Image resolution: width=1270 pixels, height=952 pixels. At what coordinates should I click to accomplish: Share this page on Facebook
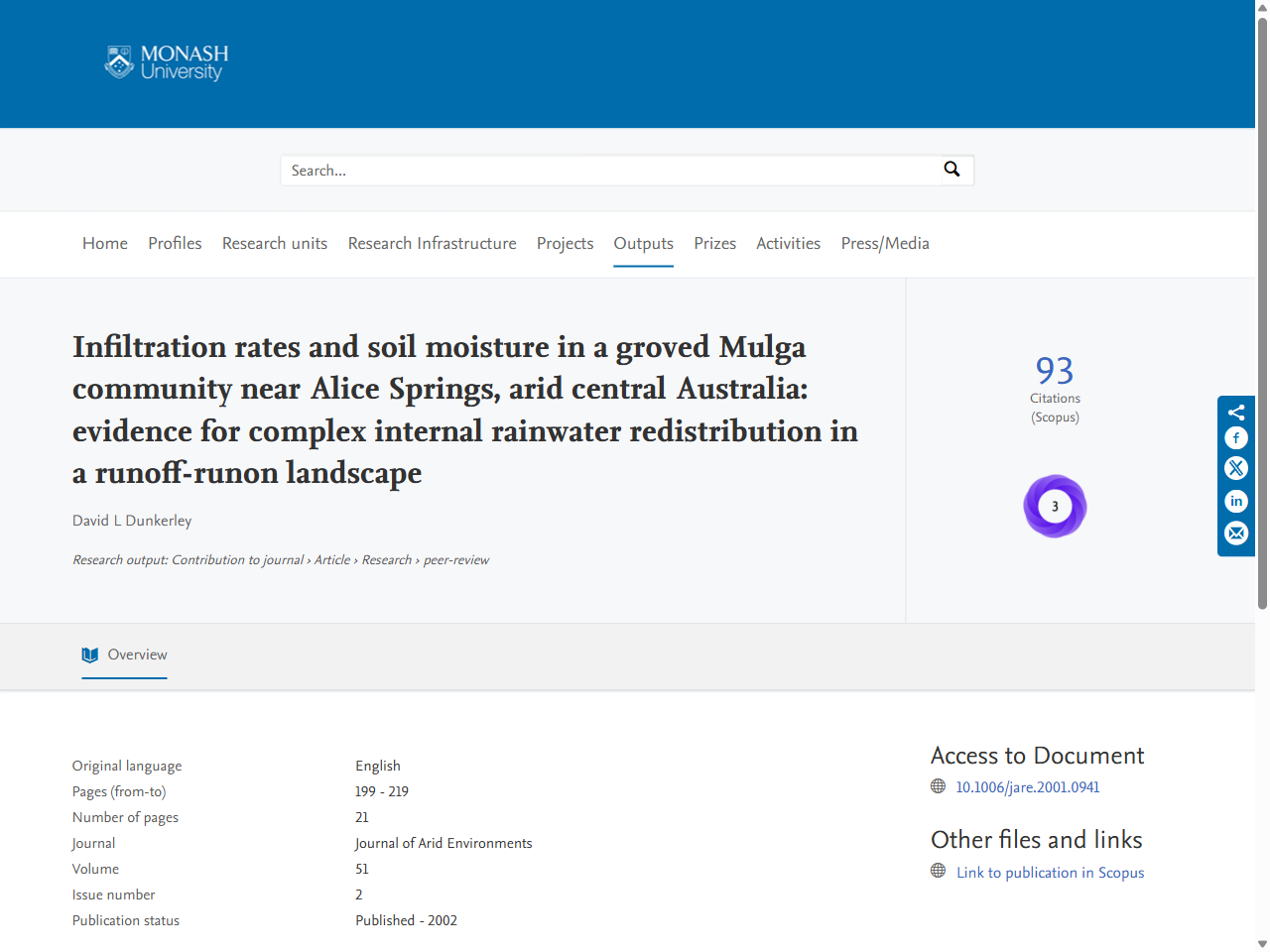[1236, 438]
